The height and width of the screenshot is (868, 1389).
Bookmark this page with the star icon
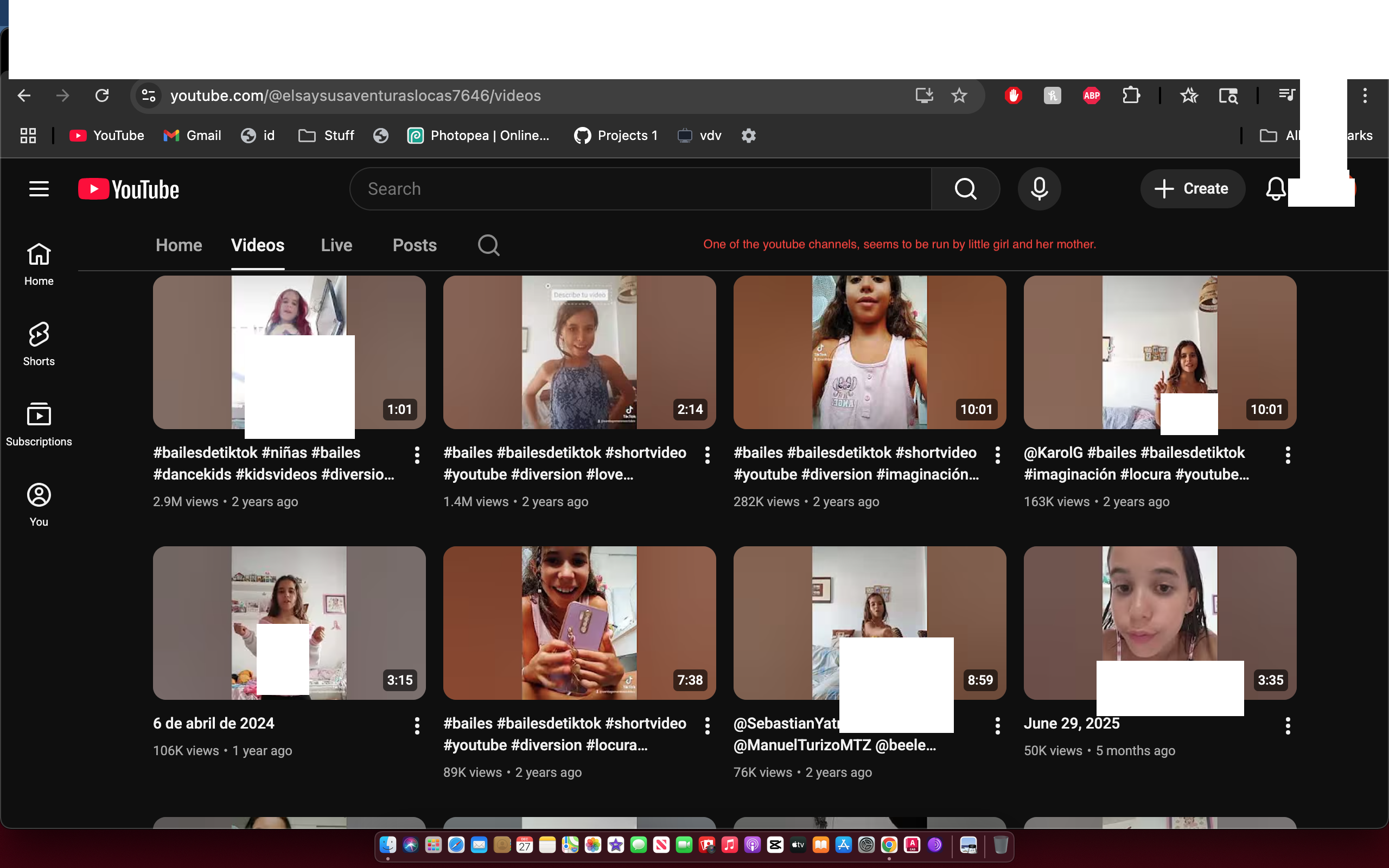click(959, 95)
